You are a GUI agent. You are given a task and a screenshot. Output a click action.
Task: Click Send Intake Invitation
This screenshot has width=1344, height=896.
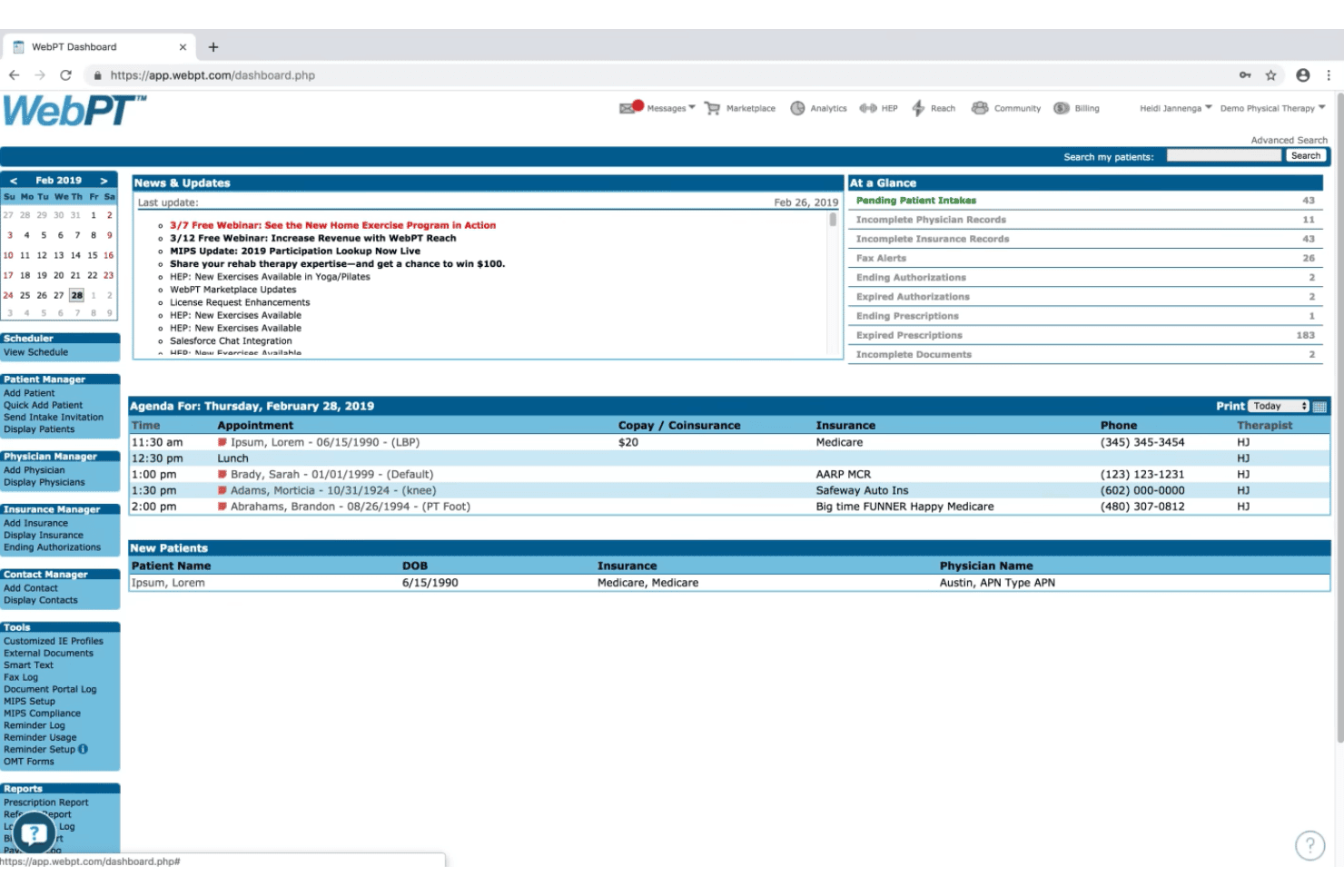pos(54,418)
